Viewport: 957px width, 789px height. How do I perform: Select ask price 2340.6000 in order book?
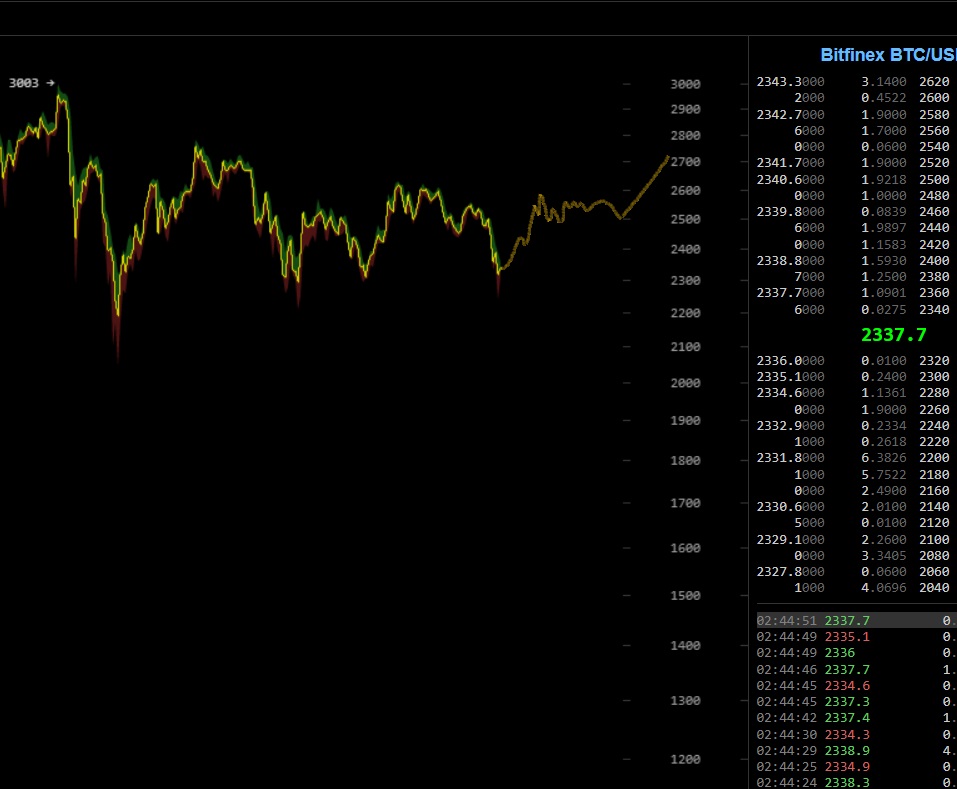(x=790, y=180)
